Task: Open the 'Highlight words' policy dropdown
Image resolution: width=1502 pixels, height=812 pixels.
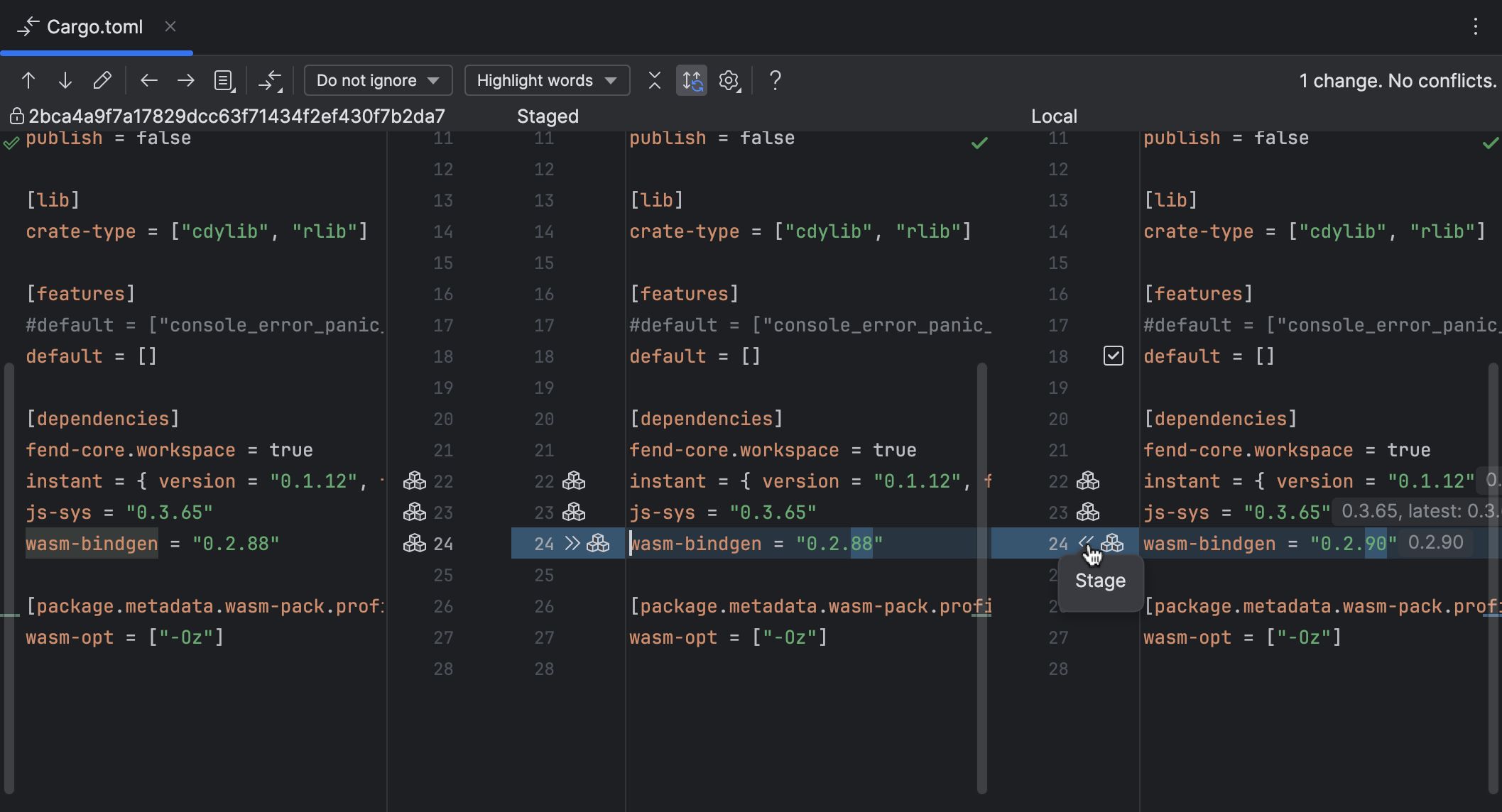Action: (x=546, y=80)
